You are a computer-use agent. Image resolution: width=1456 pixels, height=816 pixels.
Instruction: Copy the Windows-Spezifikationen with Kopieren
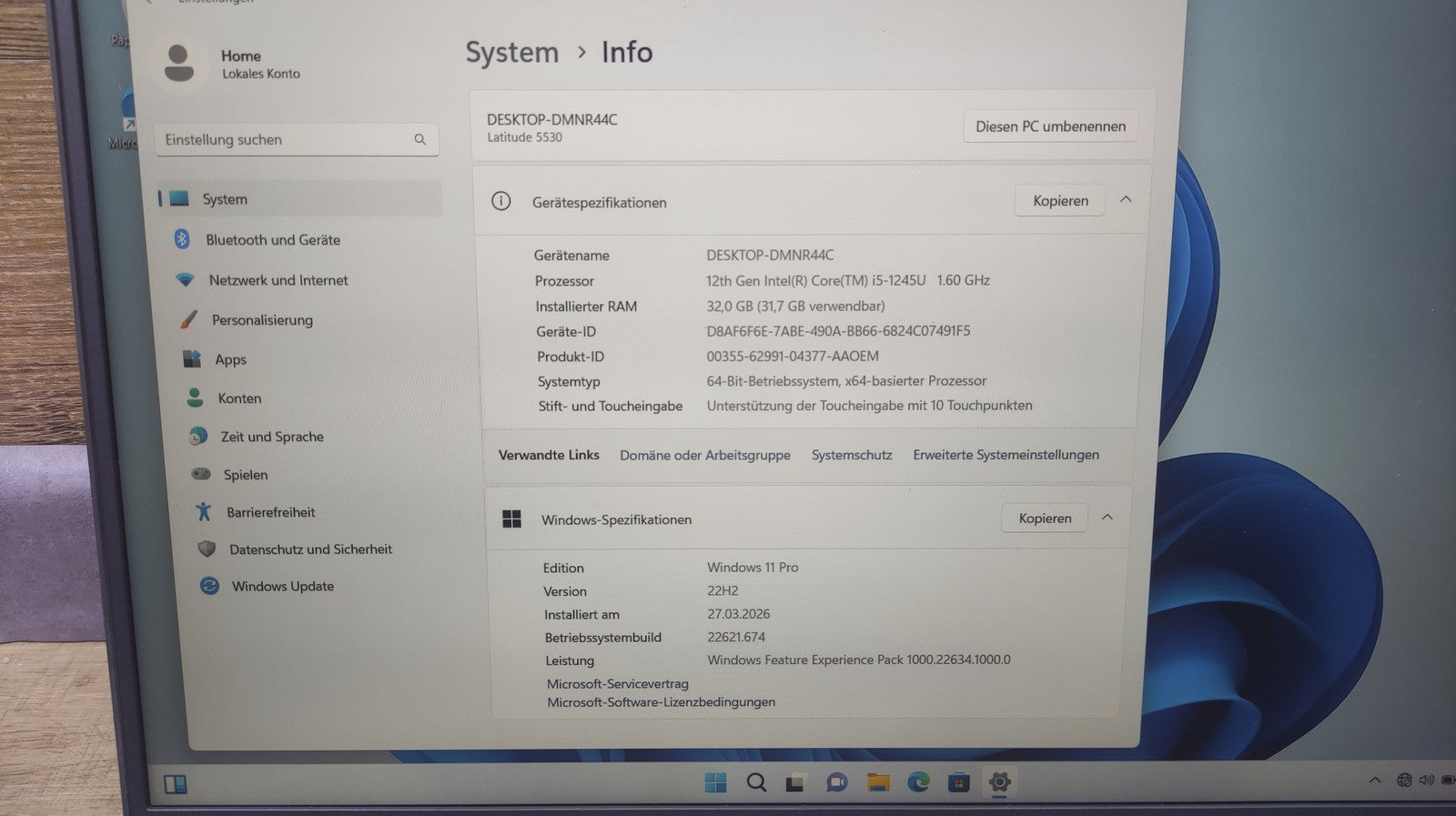coord(1045,519)
